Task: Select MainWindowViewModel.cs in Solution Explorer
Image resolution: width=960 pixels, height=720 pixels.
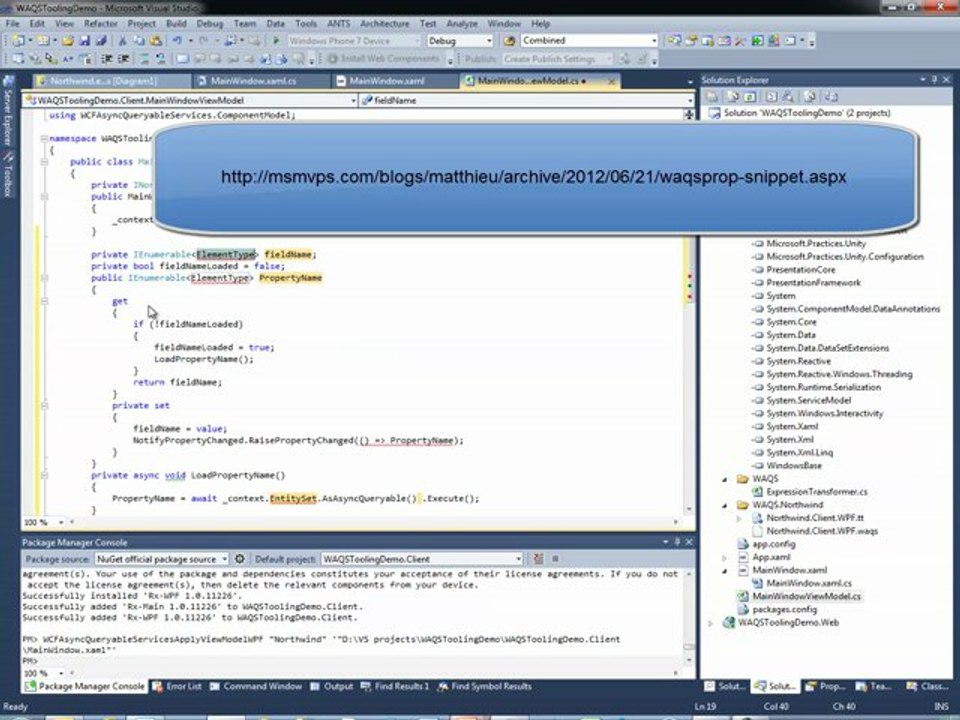Action: pos(806,596)
